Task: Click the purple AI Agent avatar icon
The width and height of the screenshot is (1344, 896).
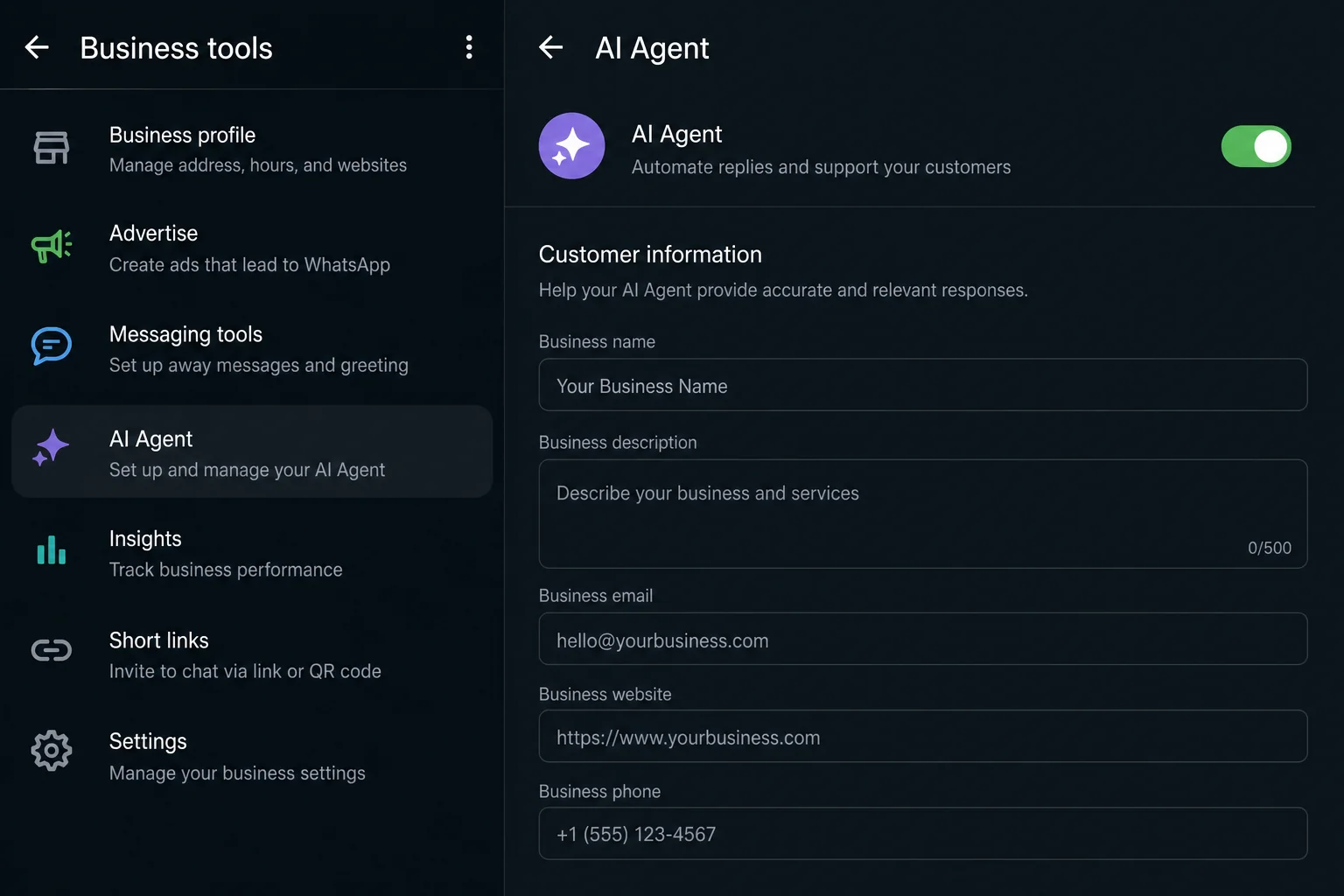Action: [x=571, y=146]
